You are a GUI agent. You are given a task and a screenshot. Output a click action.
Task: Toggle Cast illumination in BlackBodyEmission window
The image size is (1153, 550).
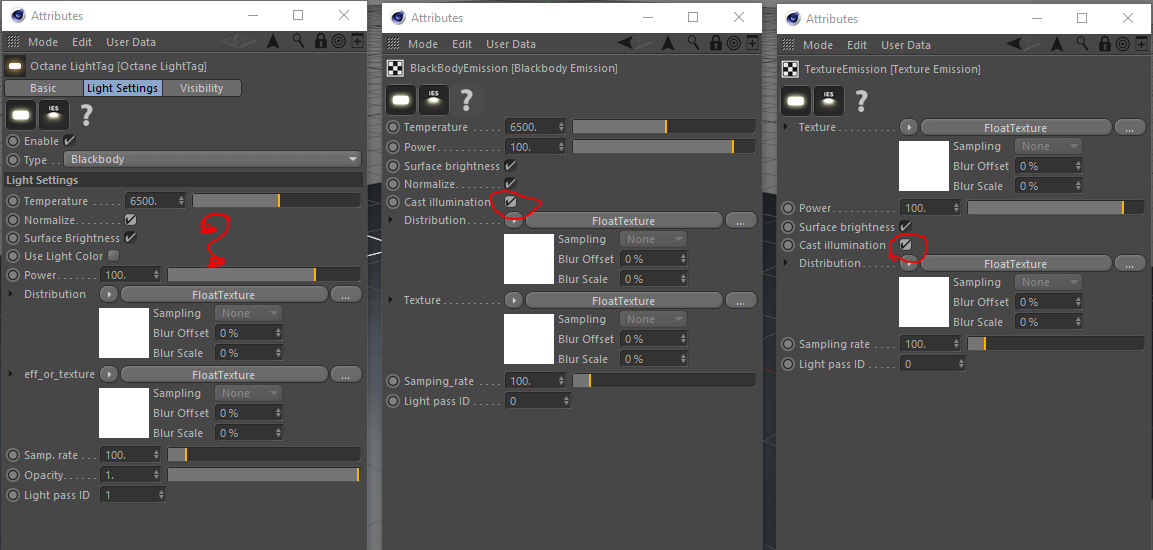[x=510, y=201]
